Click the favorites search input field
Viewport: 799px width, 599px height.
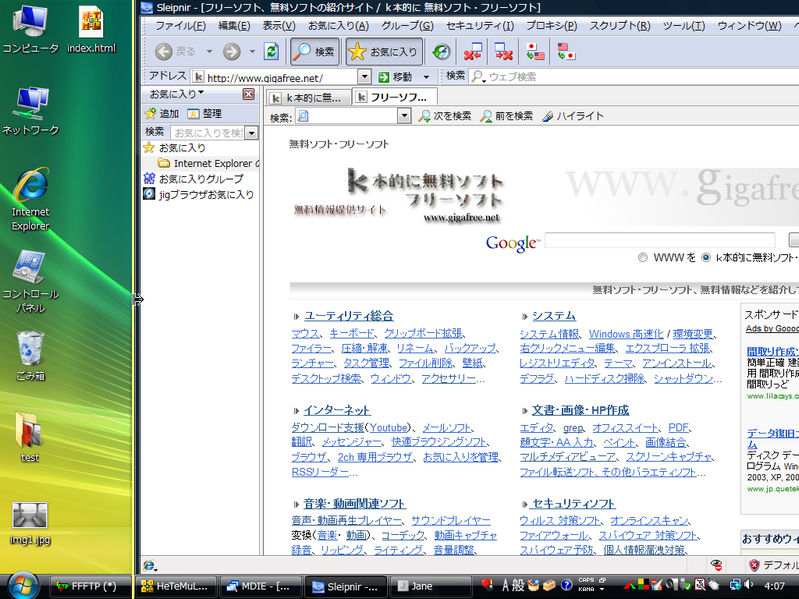coord(207,133)
